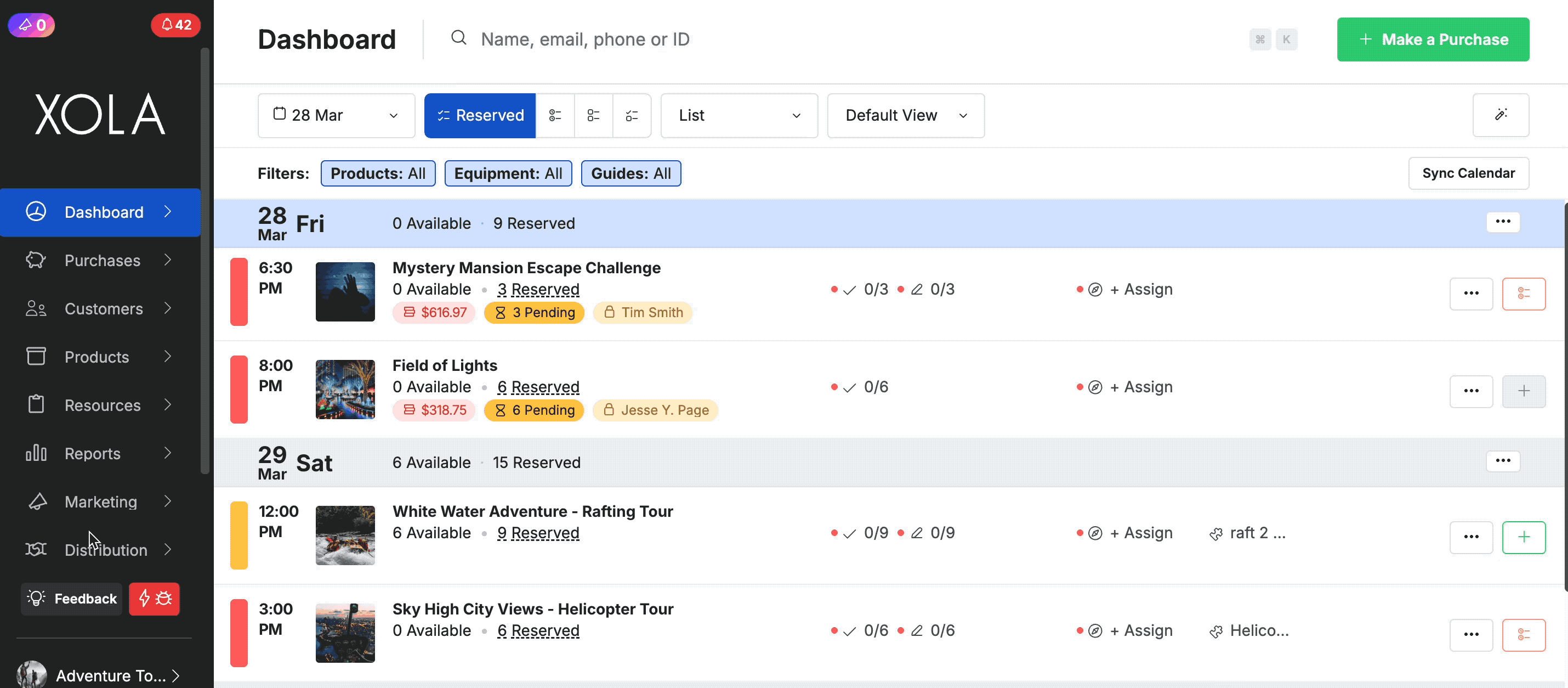Open more options for Field of Lights
This screenshot has height=688, width=1568.
coord(1471,391)
